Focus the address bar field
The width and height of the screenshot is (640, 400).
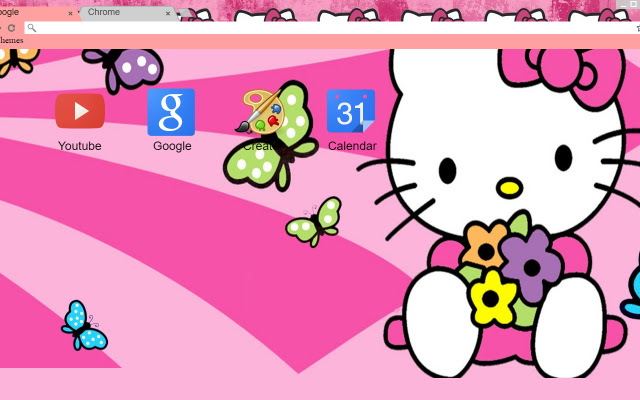click(331, 28)
